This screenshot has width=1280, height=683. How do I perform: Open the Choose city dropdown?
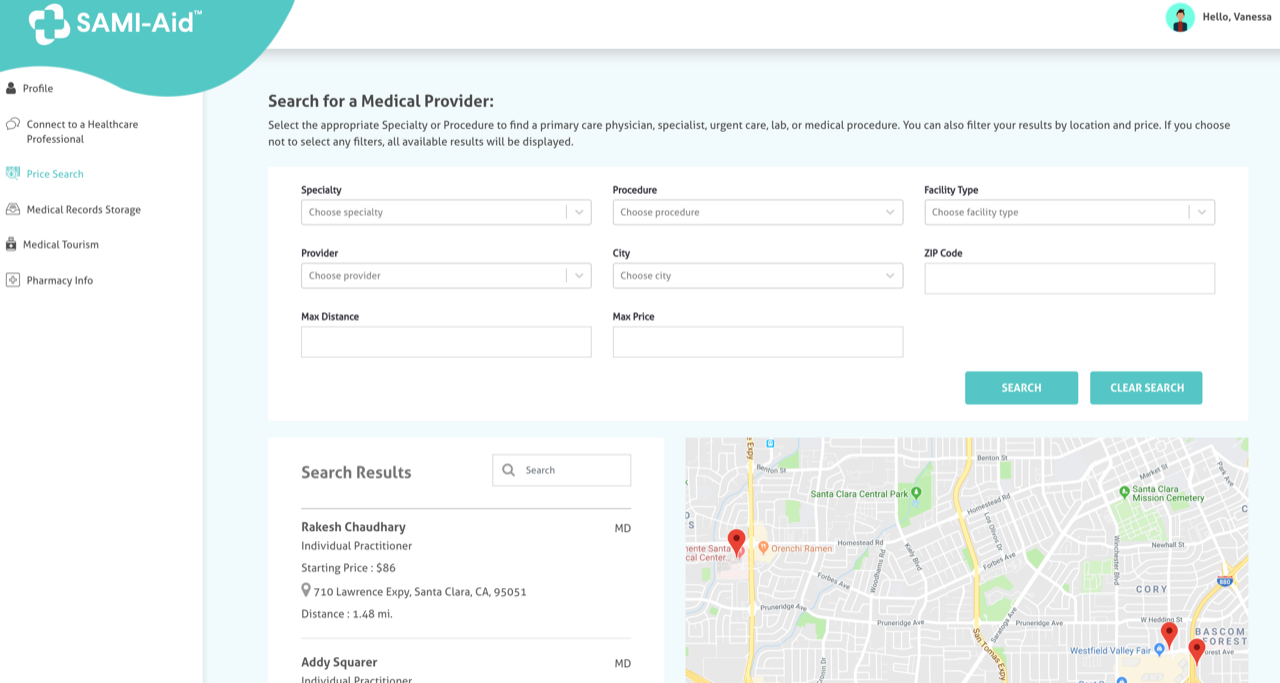[x=757, y=276]
